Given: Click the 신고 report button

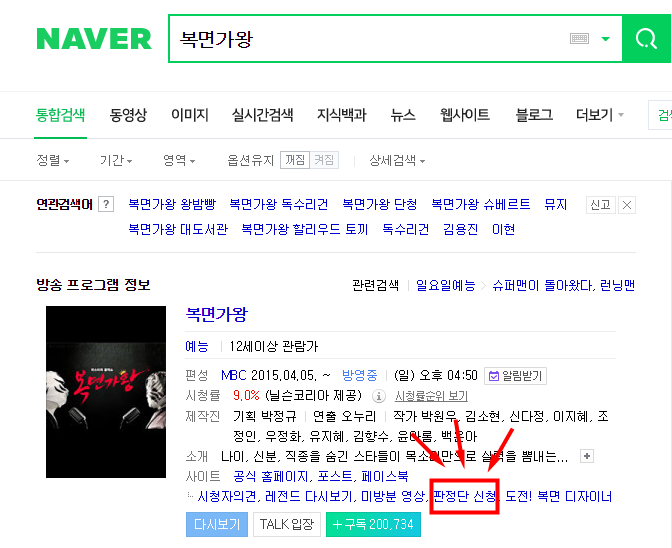Looking at the screenshot, I should coord(600,205).
